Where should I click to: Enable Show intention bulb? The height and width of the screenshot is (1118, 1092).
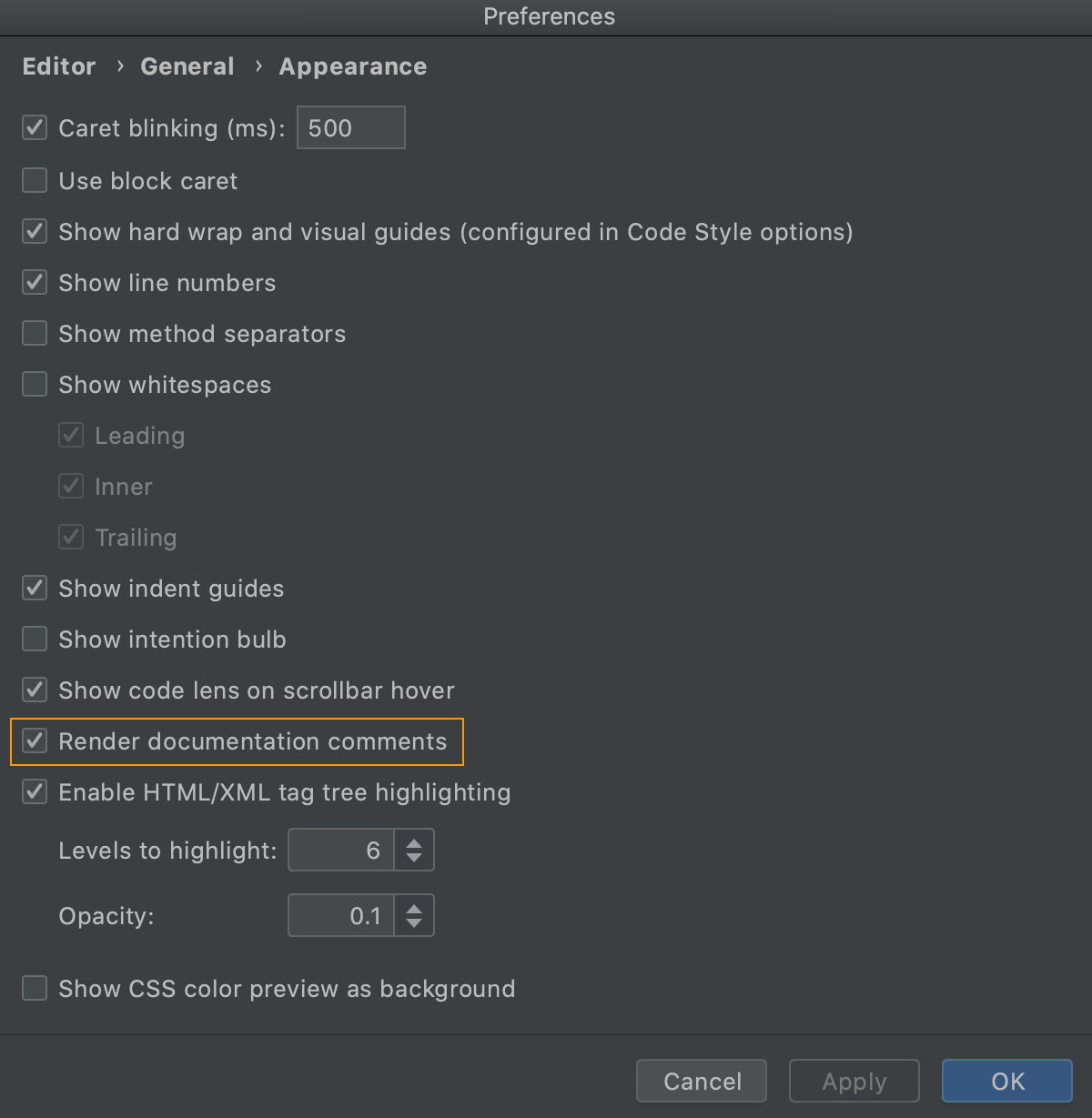(35, 639)
